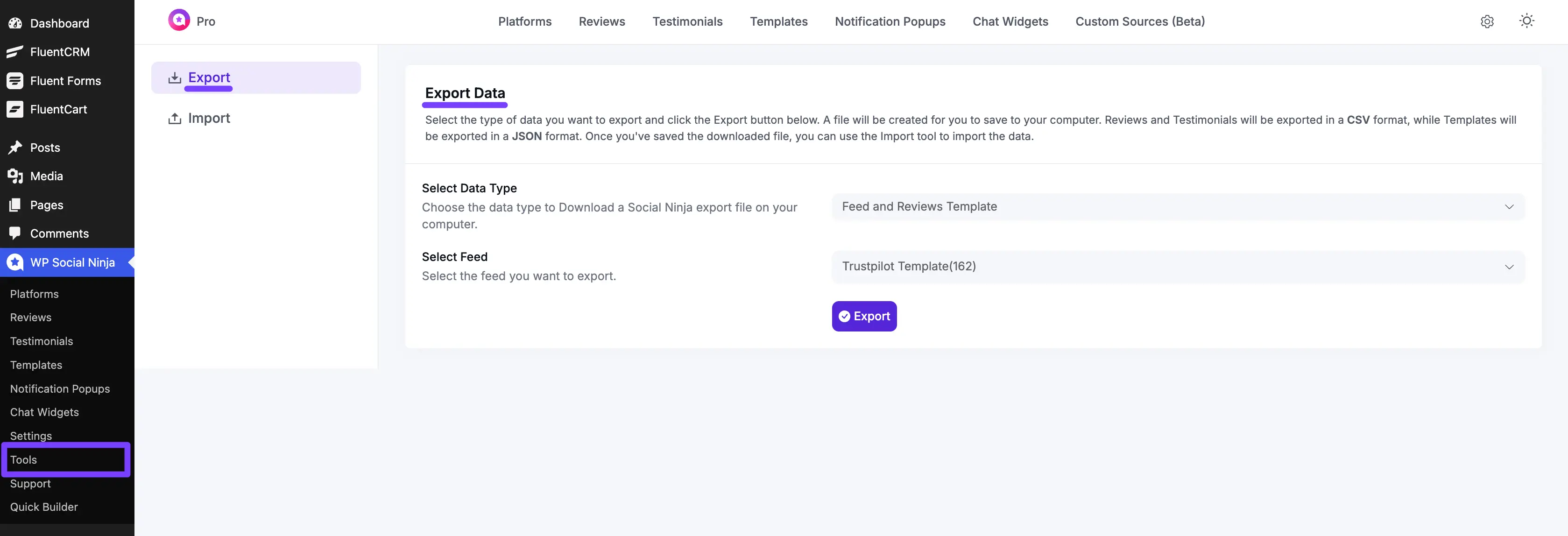
Task: Open the Trustpilot Template feed dropdown
Action: pyautogui.click(x=1177, y=267)
